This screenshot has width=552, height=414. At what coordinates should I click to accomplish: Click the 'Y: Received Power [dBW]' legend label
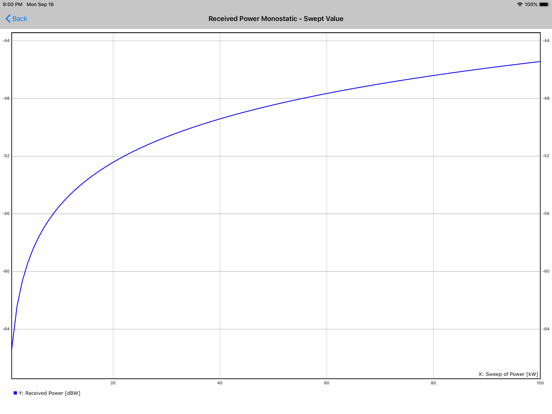coord(49,393)
